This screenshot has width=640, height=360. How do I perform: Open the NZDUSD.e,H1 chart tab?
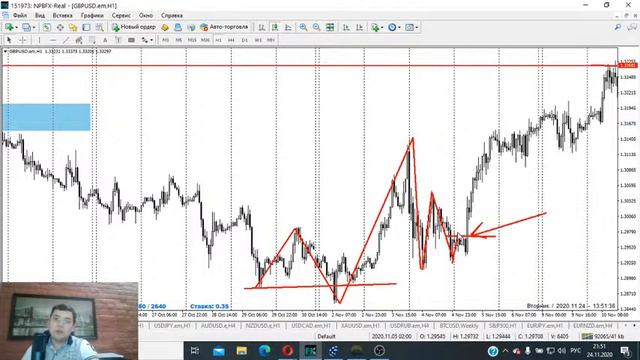(263, 326)
